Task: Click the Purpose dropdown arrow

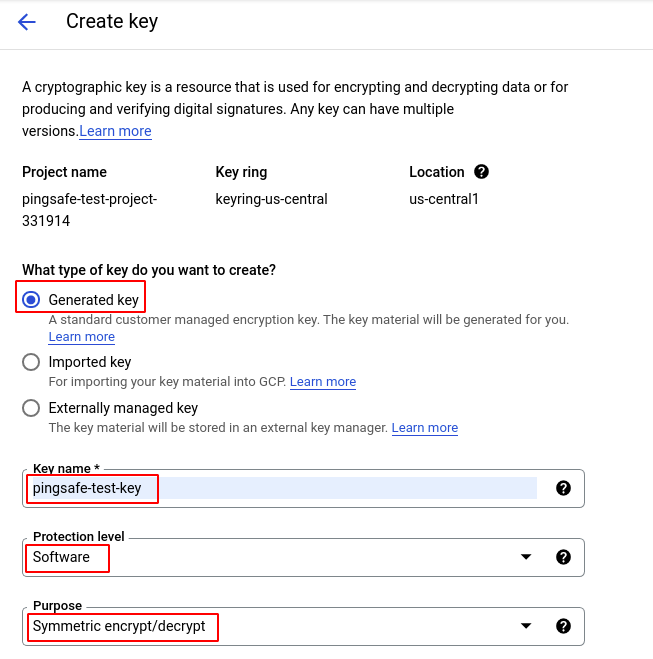Action: pos(526,626)
